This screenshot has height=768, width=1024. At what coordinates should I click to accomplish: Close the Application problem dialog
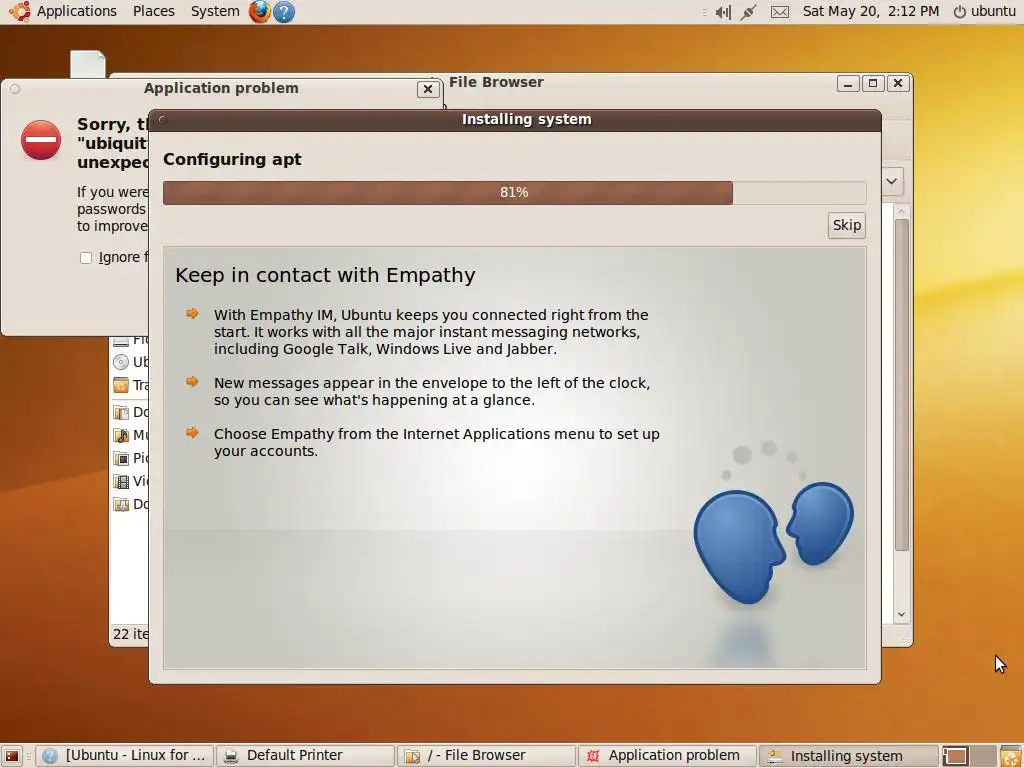click(x=428, y=89)
